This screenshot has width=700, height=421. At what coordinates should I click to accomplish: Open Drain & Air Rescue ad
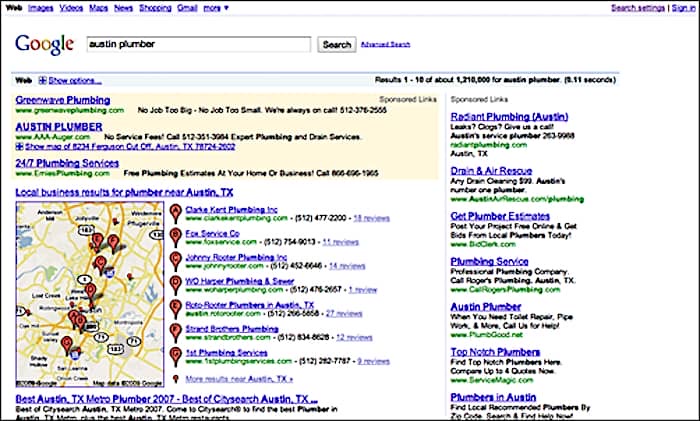[492, 171]
